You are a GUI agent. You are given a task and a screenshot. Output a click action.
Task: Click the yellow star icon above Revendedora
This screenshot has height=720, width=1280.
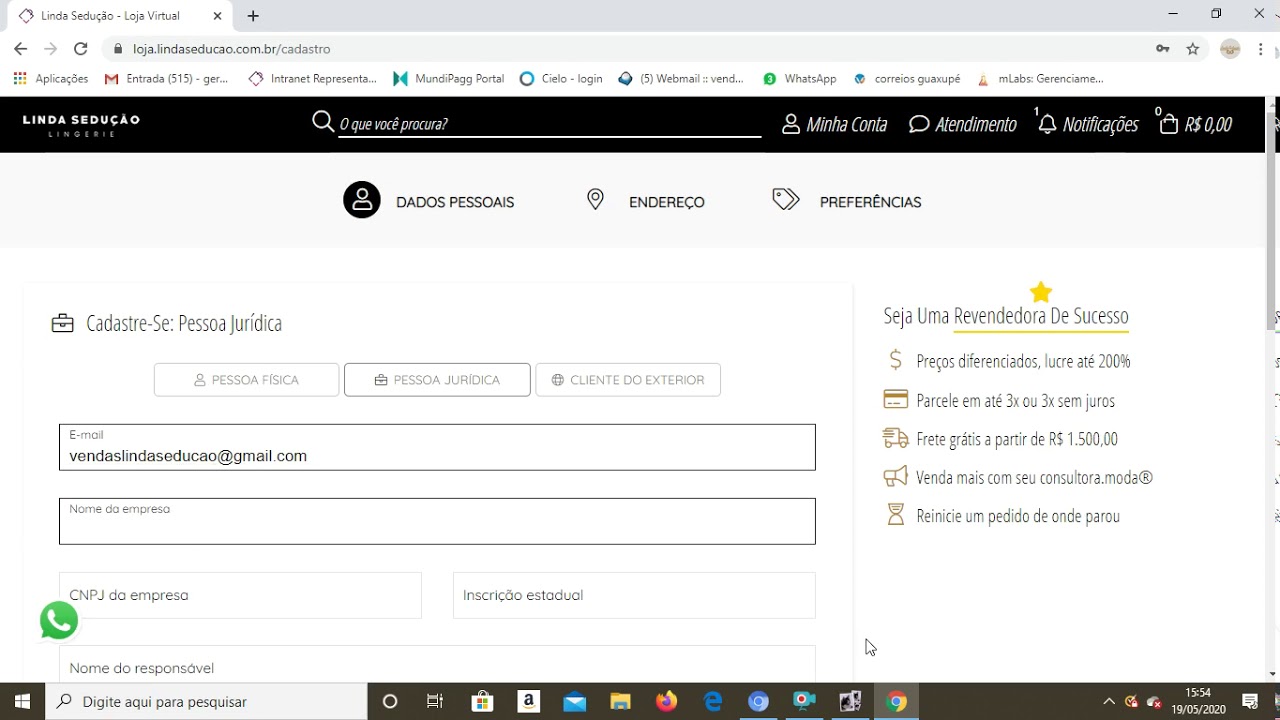1041,292
